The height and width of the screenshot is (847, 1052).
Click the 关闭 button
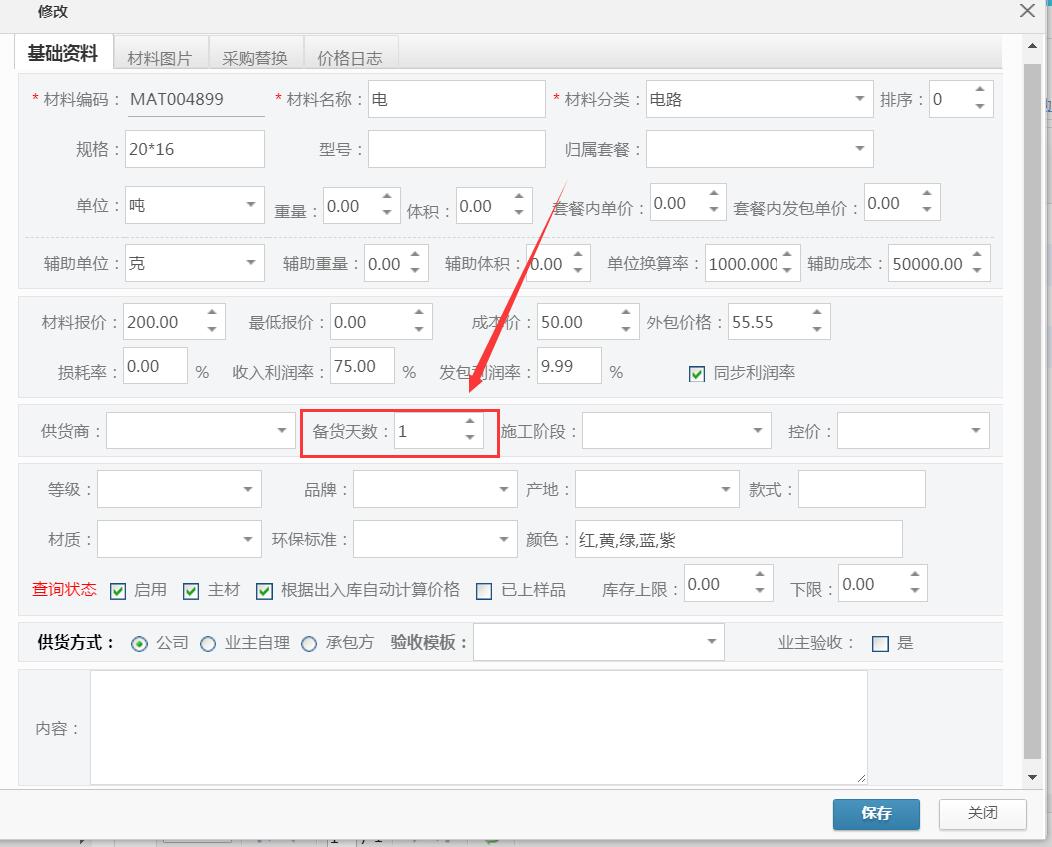point(982,813)
